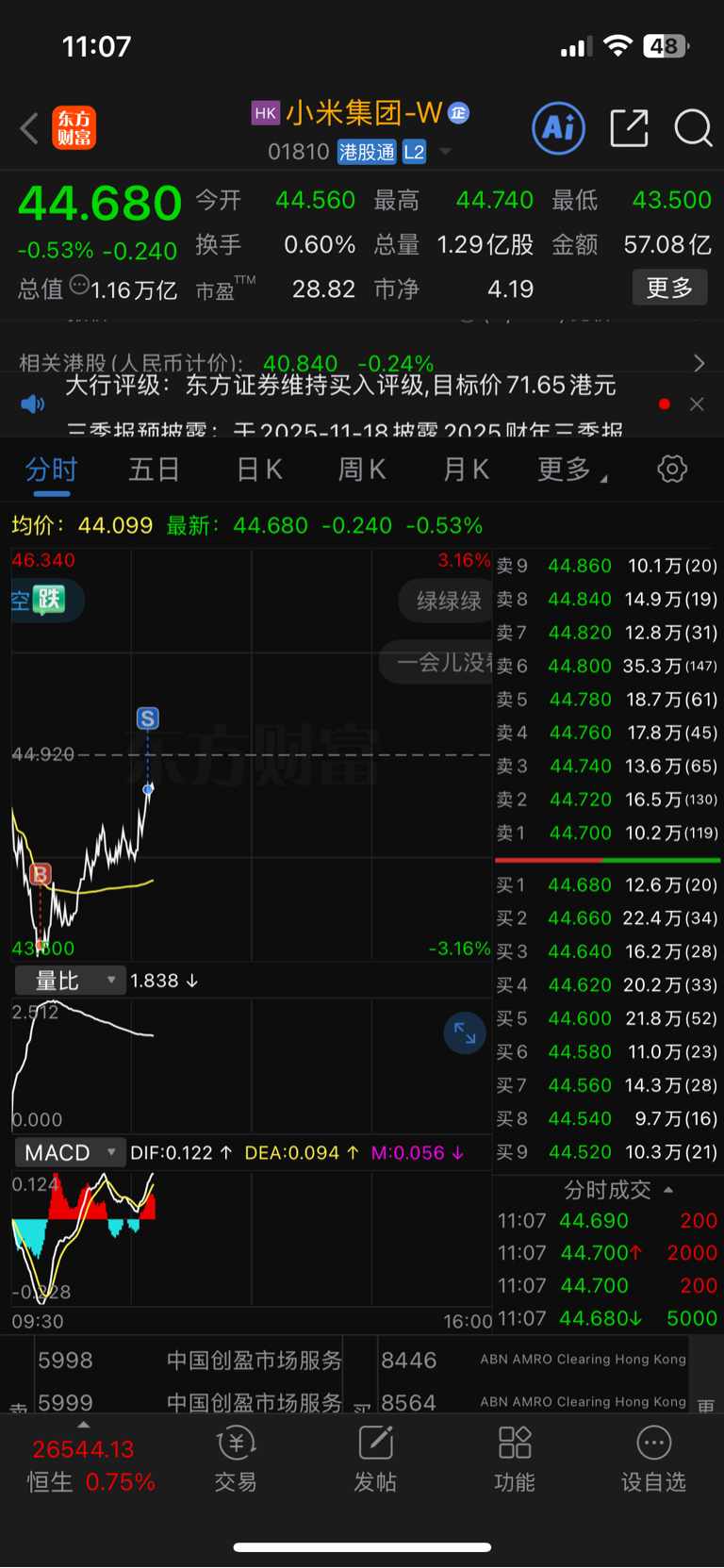Tap the 企 enterprise badge icon
The width and height of the screenshot is (724, 1568).
click(x=458, y=113)
